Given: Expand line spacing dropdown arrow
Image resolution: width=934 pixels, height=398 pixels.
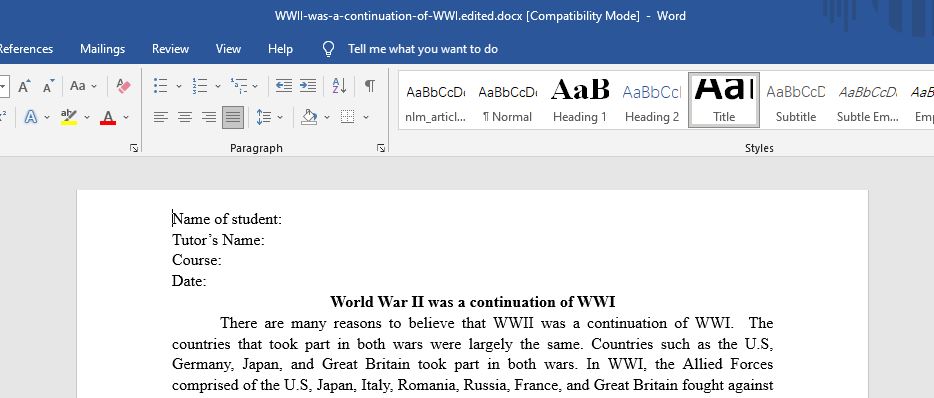Looking at the screenshot, I should click(x=280, y=117).
